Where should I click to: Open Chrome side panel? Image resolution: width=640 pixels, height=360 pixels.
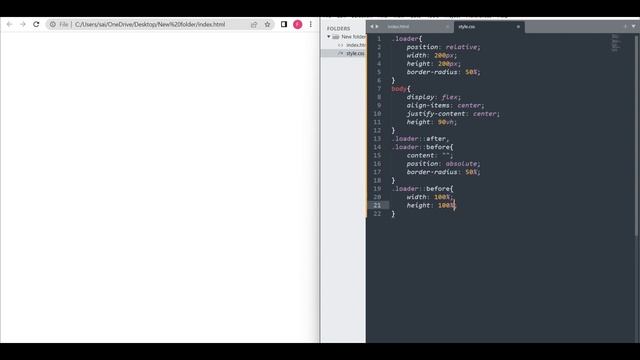284,24
